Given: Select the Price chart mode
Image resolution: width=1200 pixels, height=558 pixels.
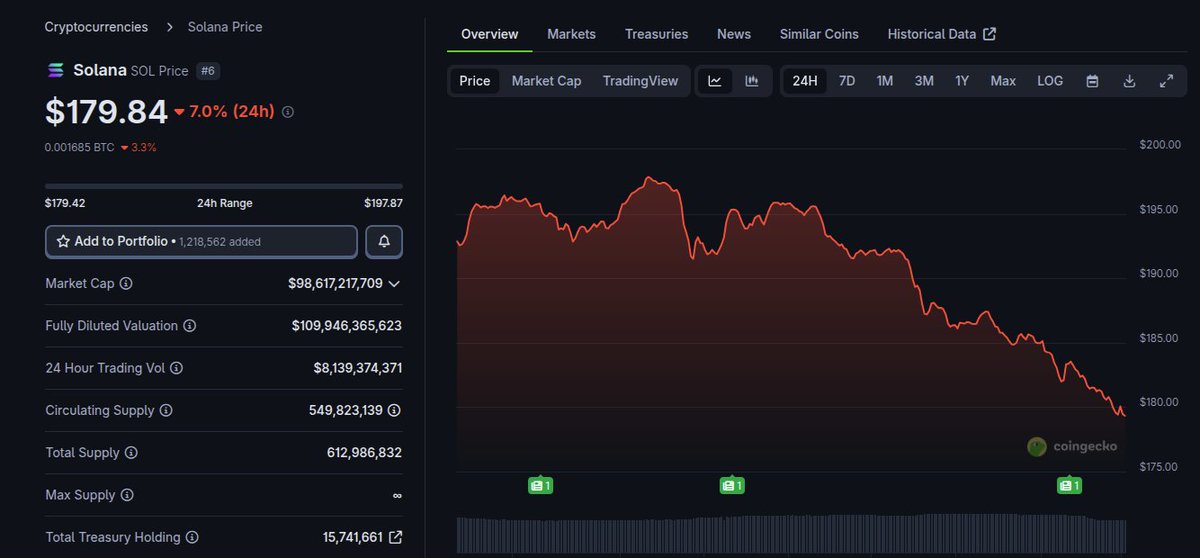Looking at the screenshot, I should coord(474,81).
